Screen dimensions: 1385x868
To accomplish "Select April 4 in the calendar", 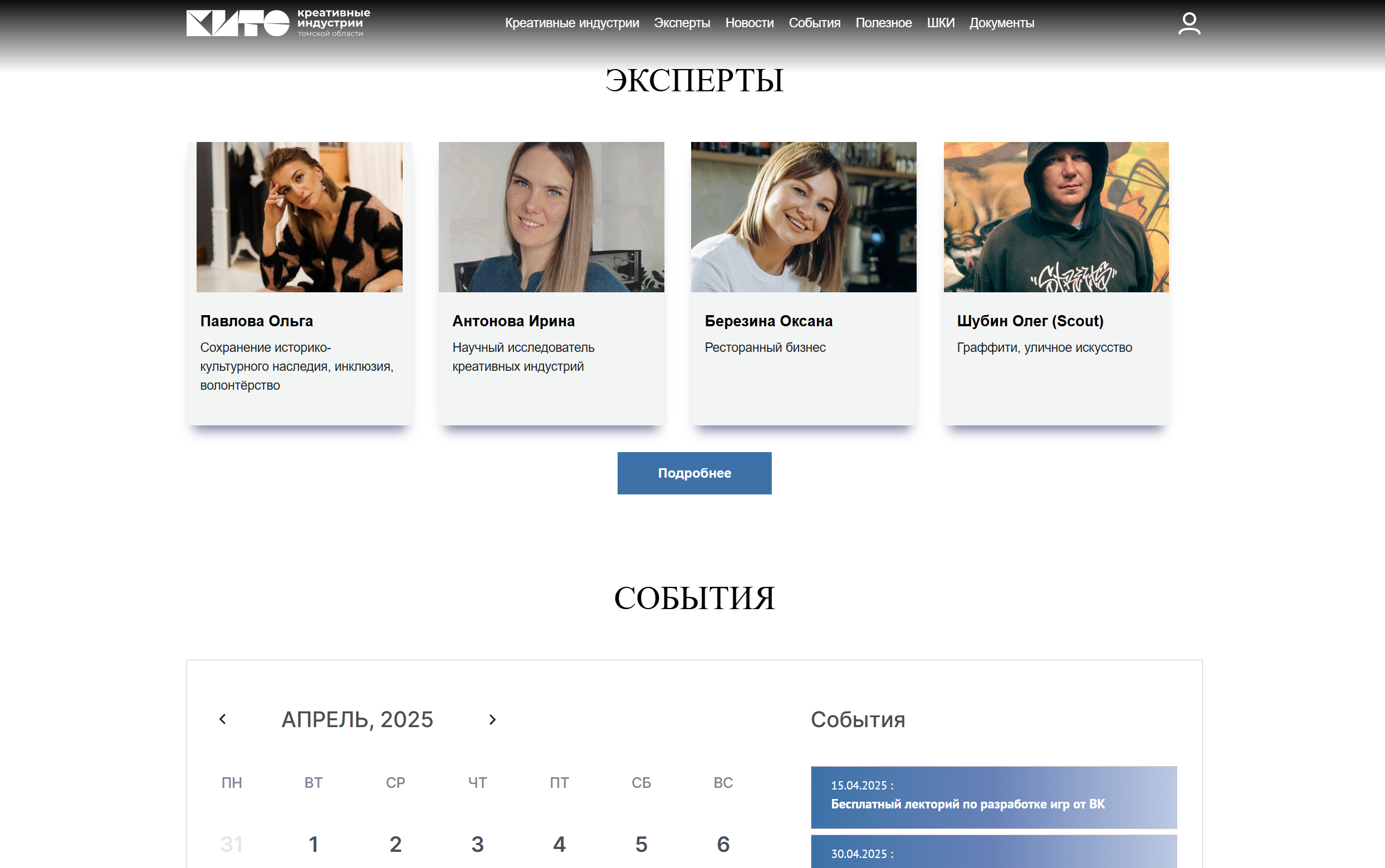I will point(559,844).
